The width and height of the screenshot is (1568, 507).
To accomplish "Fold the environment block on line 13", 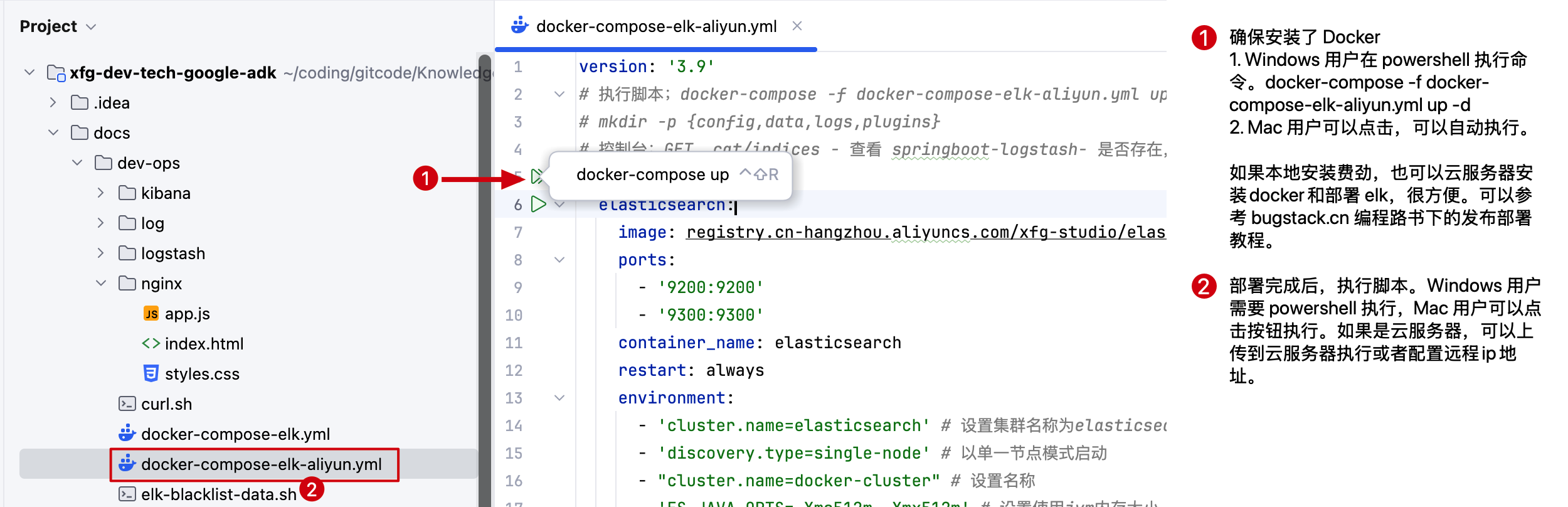I will (x=559, y=398).
